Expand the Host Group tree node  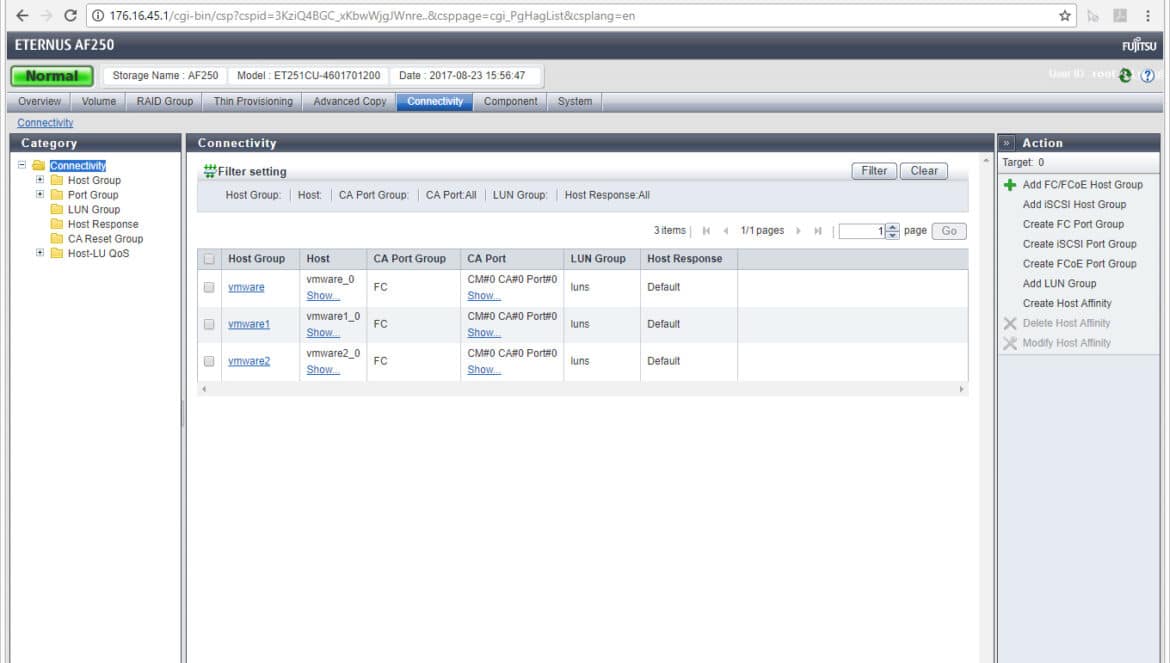click(x=40, y=180)
